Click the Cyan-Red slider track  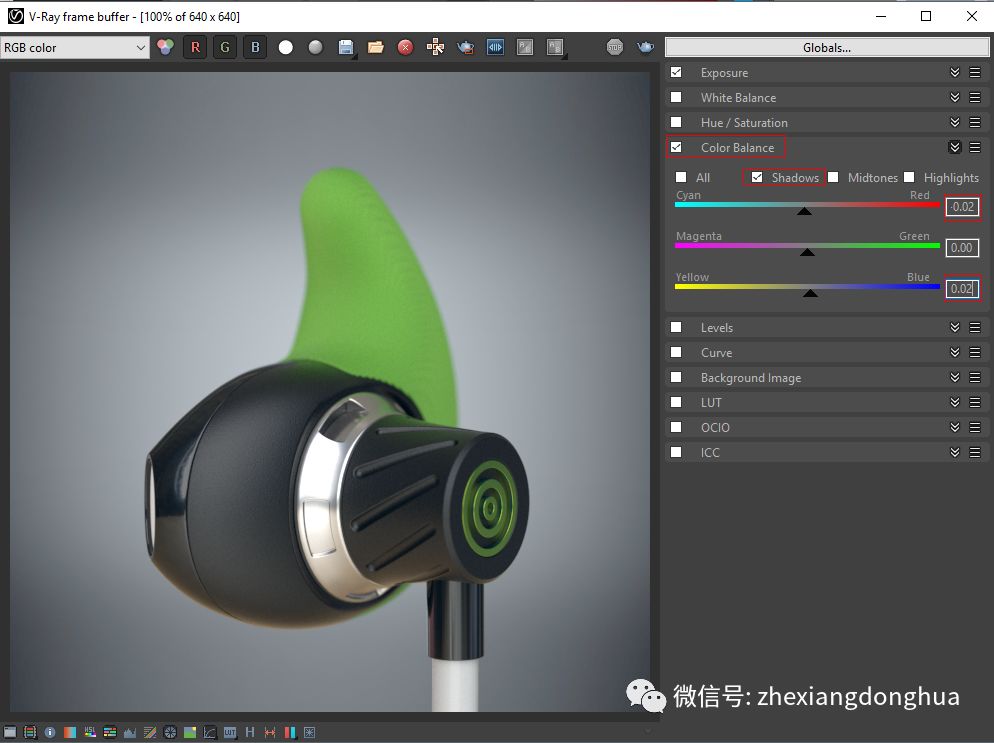[x=807, y=205]
